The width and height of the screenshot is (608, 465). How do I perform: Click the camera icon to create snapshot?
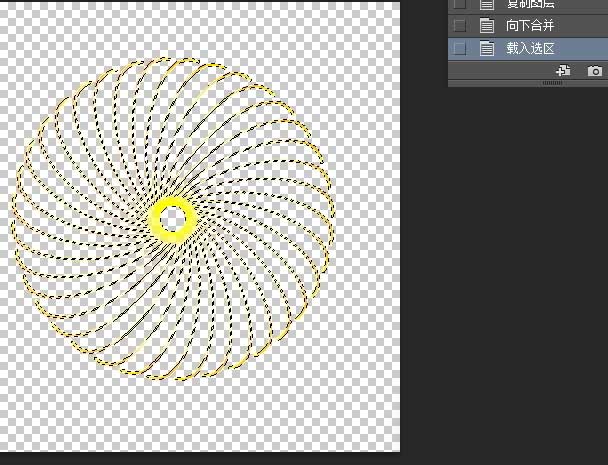(x=595, y=71)
